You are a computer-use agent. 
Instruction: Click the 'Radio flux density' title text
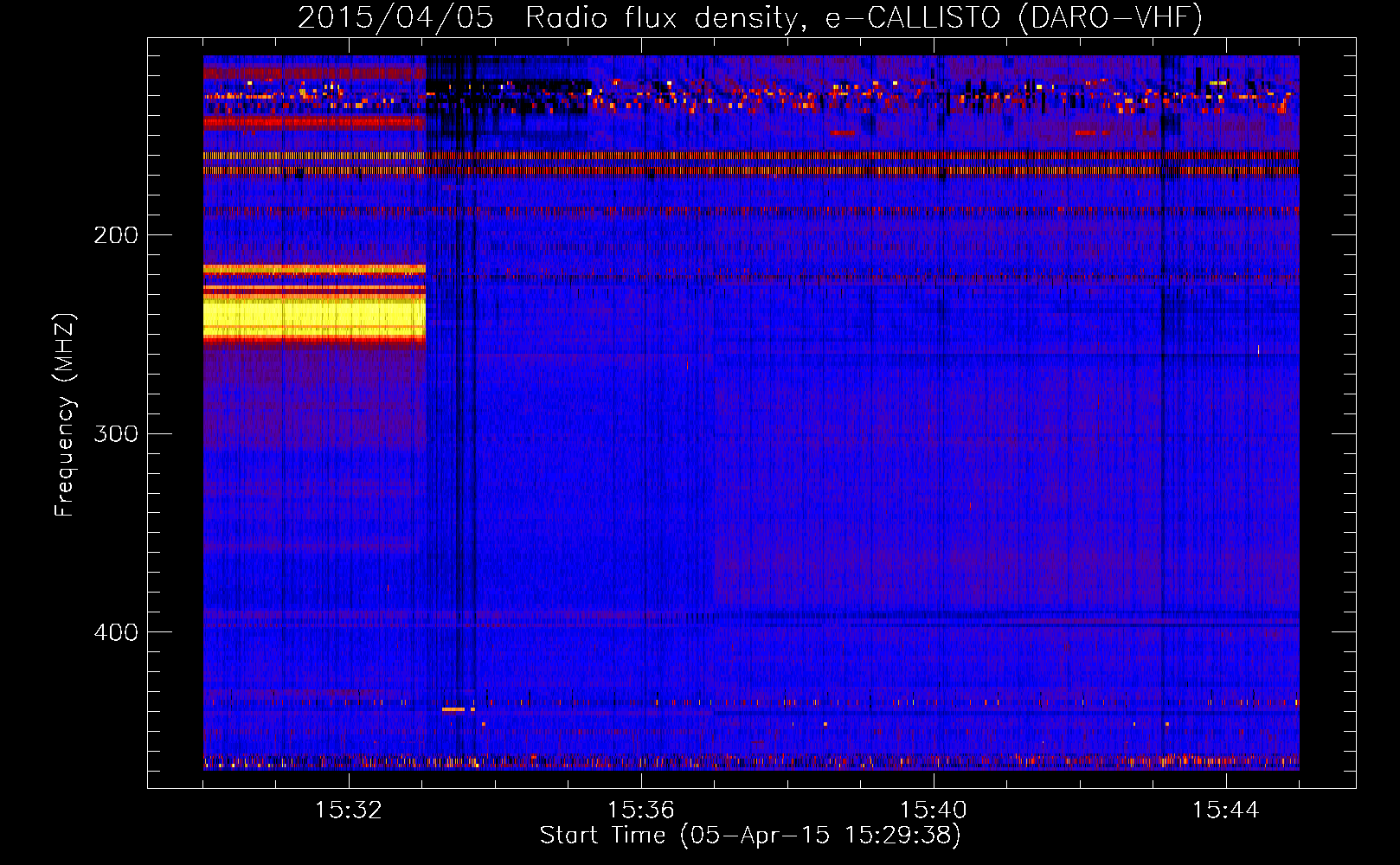660,18
